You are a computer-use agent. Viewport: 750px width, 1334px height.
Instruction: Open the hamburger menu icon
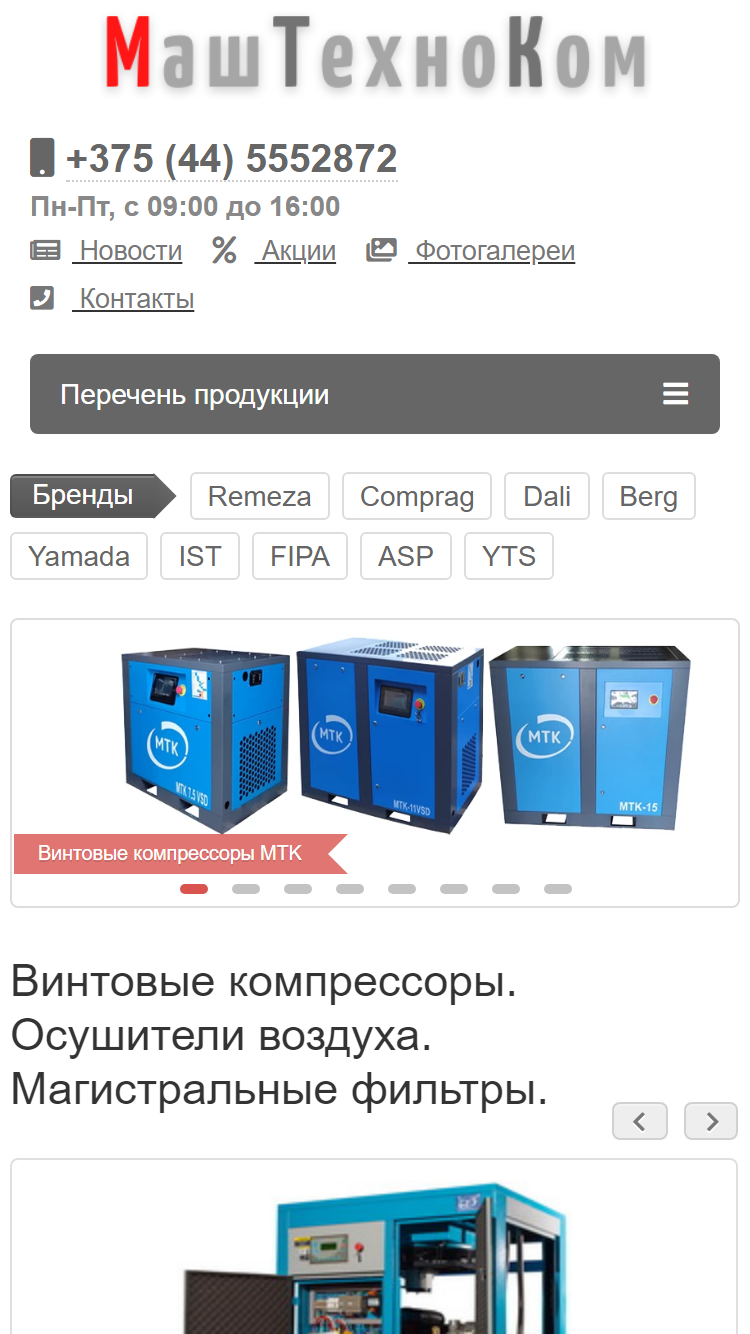coord(676,394)
